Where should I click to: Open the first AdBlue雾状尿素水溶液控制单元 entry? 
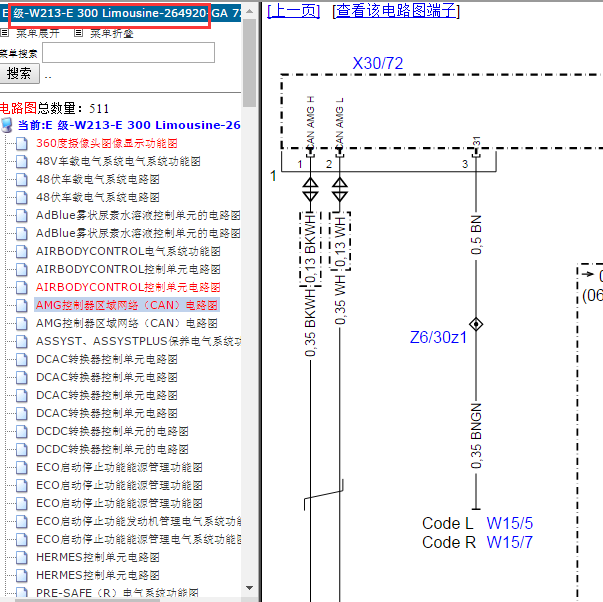(138, 215)
